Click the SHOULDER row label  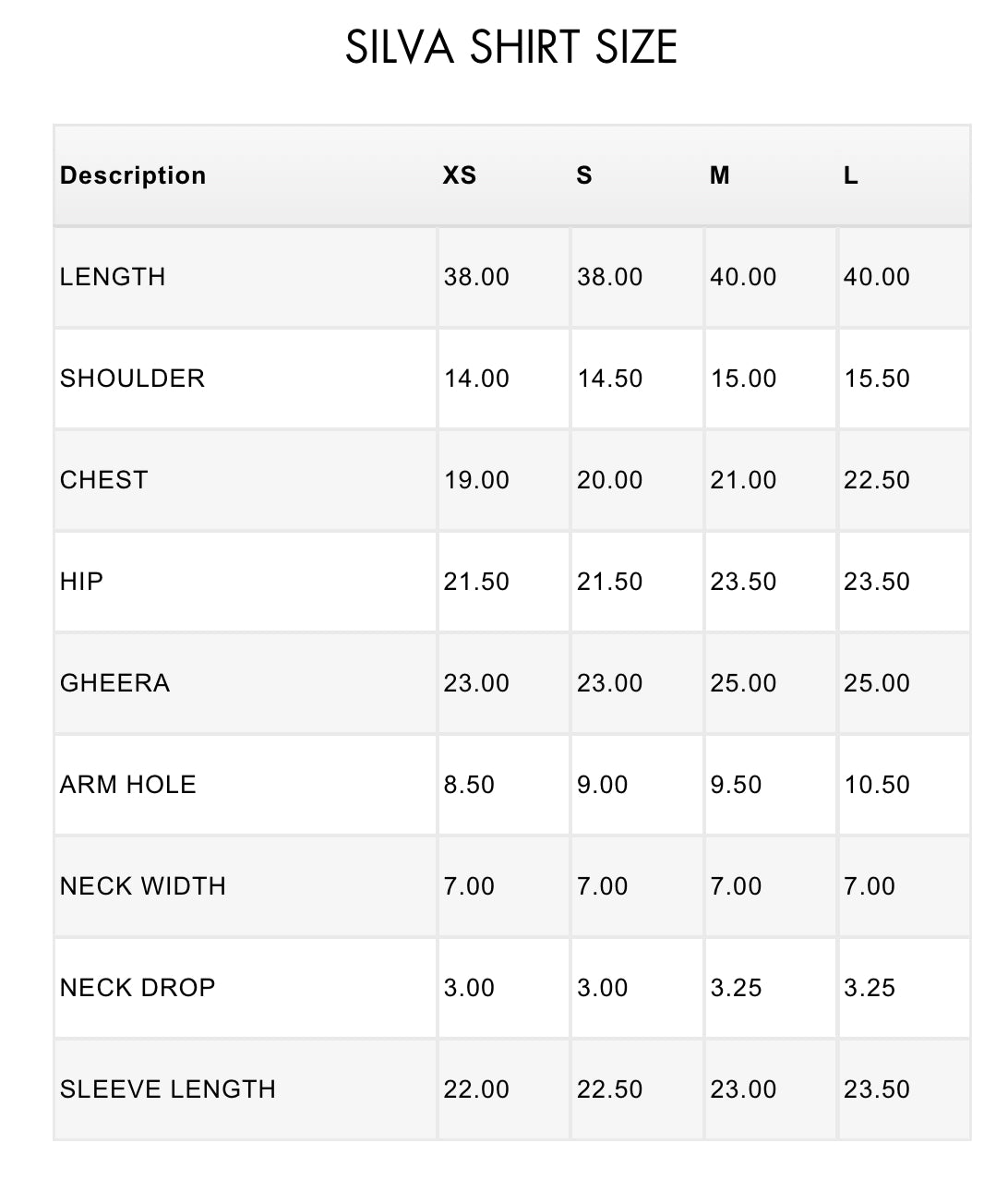point(132,379)
